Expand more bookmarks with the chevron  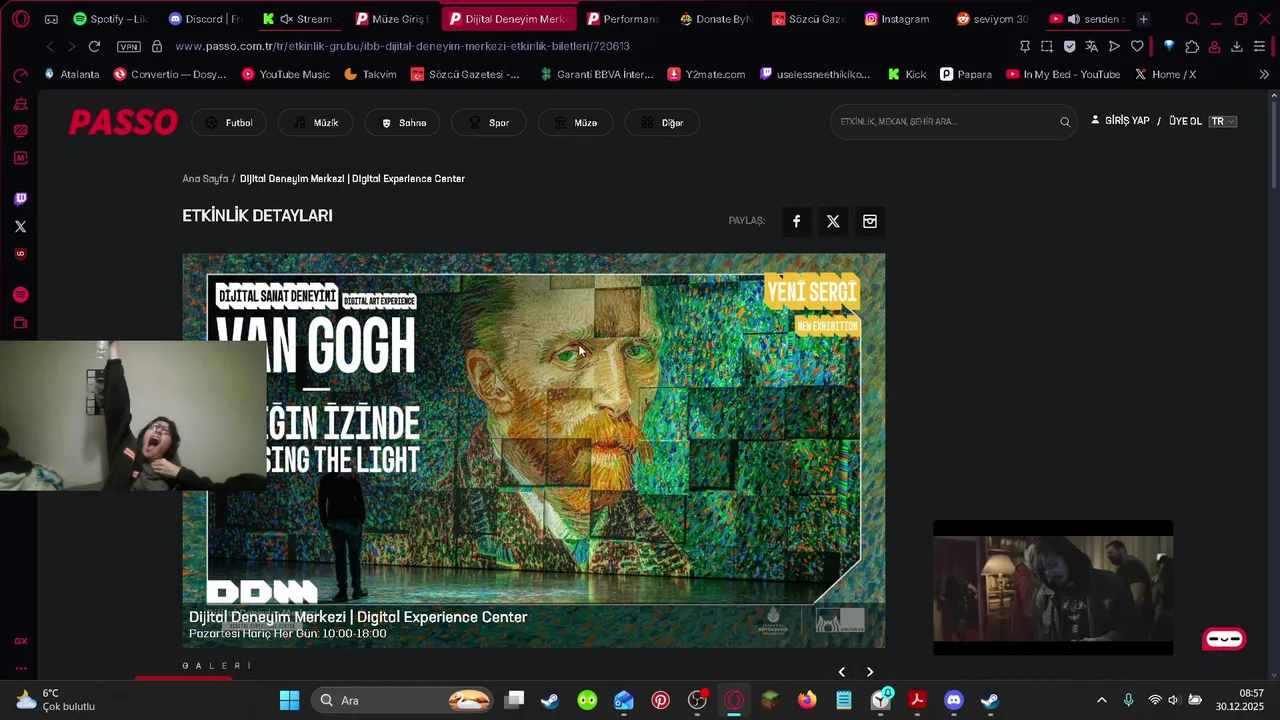coord(1264,74)
